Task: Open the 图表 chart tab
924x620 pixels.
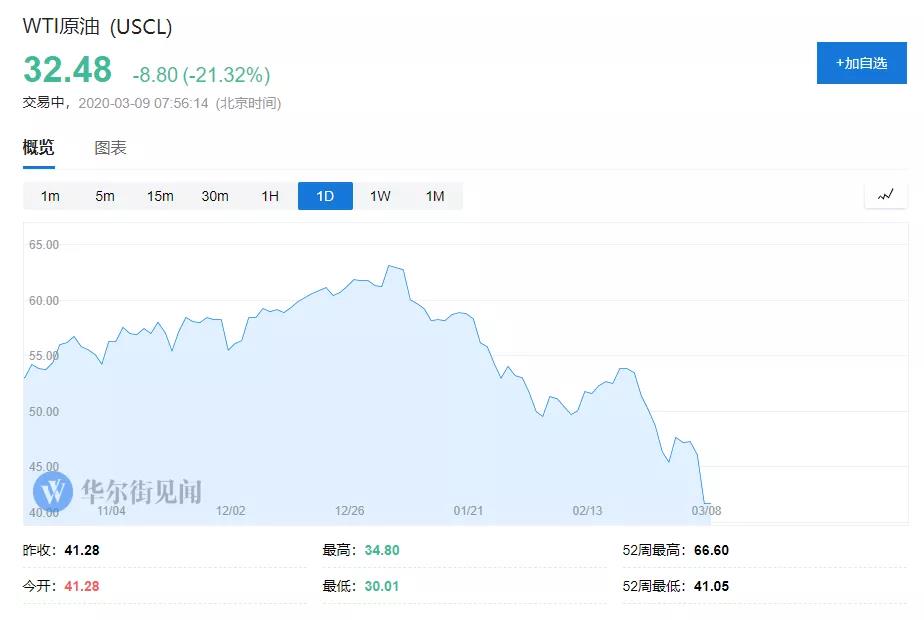Action: coord(110,148)
